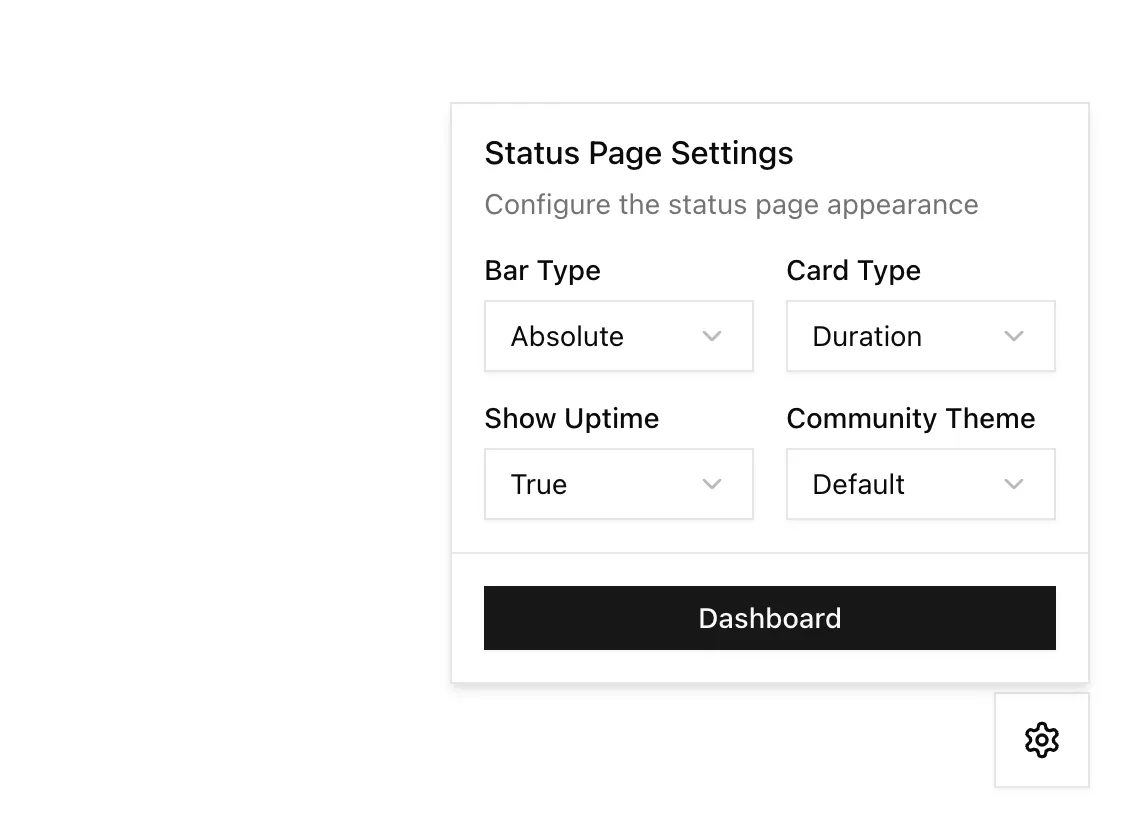Open the Community Theme dropdown
Viewport: 1122px width, 820px height.
(x=920, y=484)
